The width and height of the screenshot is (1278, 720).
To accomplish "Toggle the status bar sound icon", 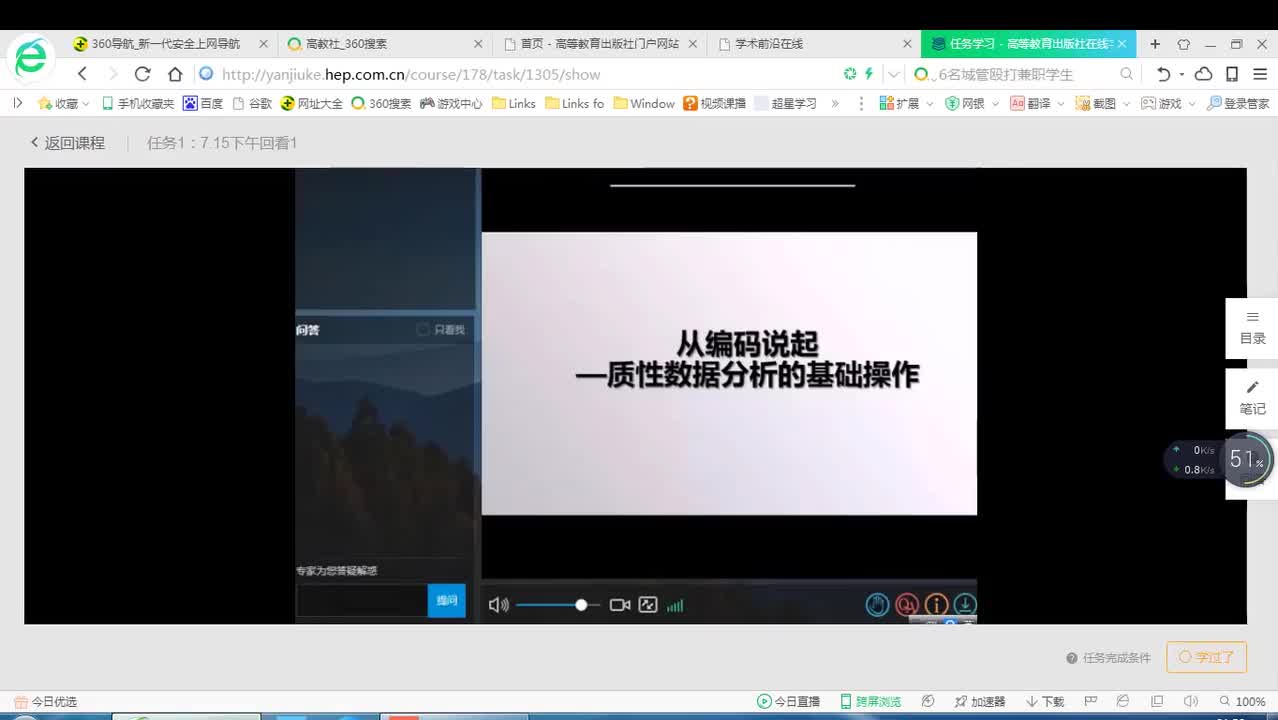I will (1190, 702).
